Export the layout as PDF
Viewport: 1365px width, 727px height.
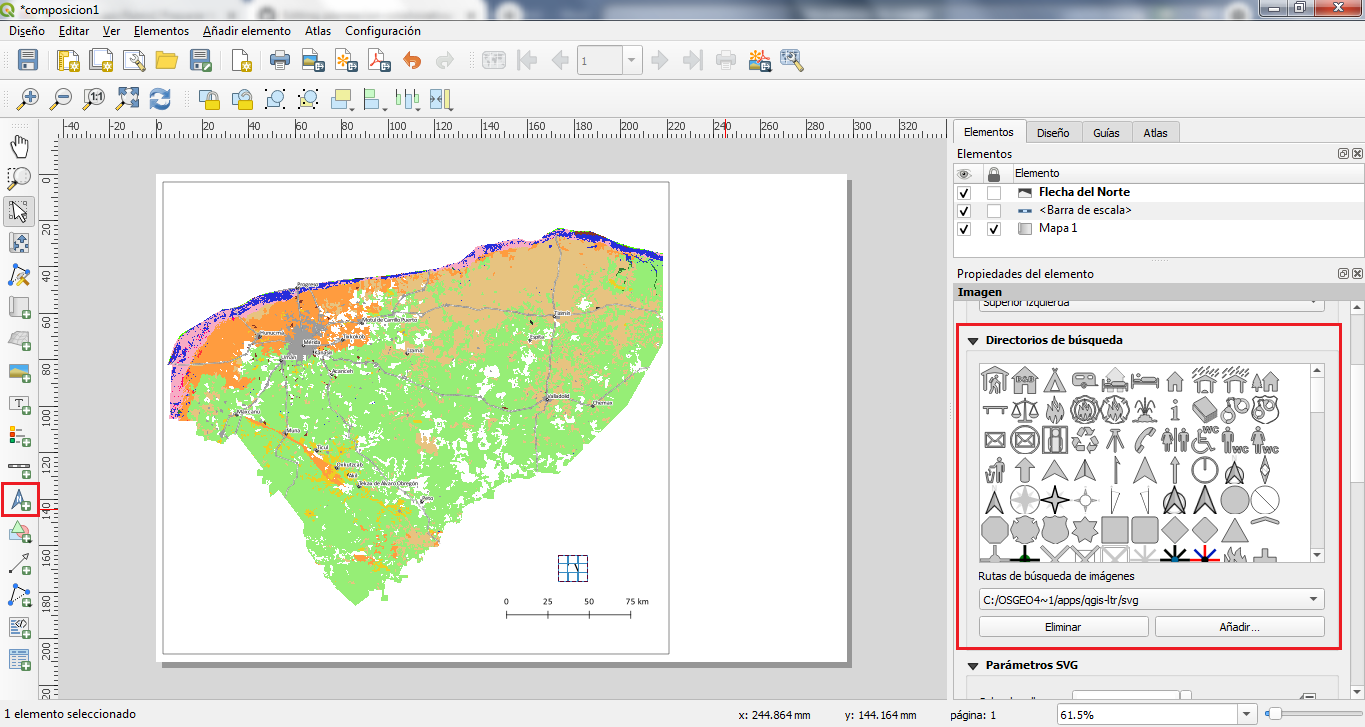pyautogui.click(x=379, y=60)
